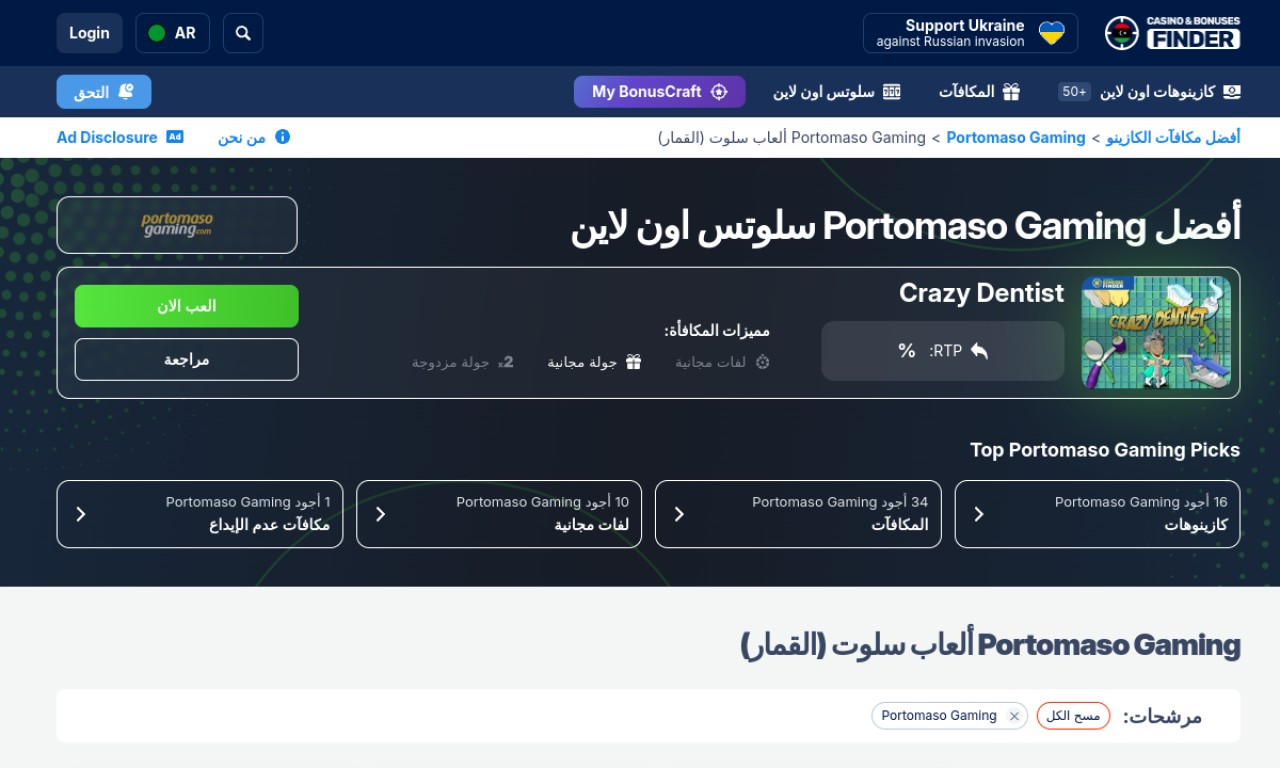Open 1 أجود مكافآت عدم الإيداع card

[x=200, y=514]
